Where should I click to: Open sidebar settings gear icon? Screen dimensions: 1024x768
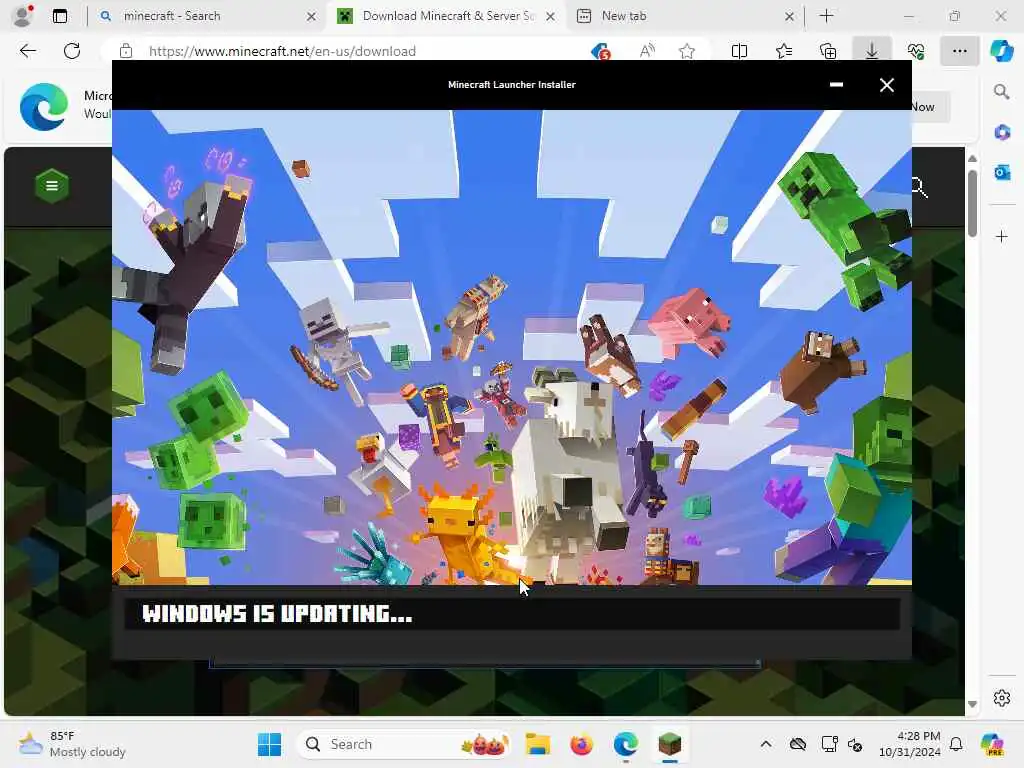pyautogui.click(x=1002, y=698)
